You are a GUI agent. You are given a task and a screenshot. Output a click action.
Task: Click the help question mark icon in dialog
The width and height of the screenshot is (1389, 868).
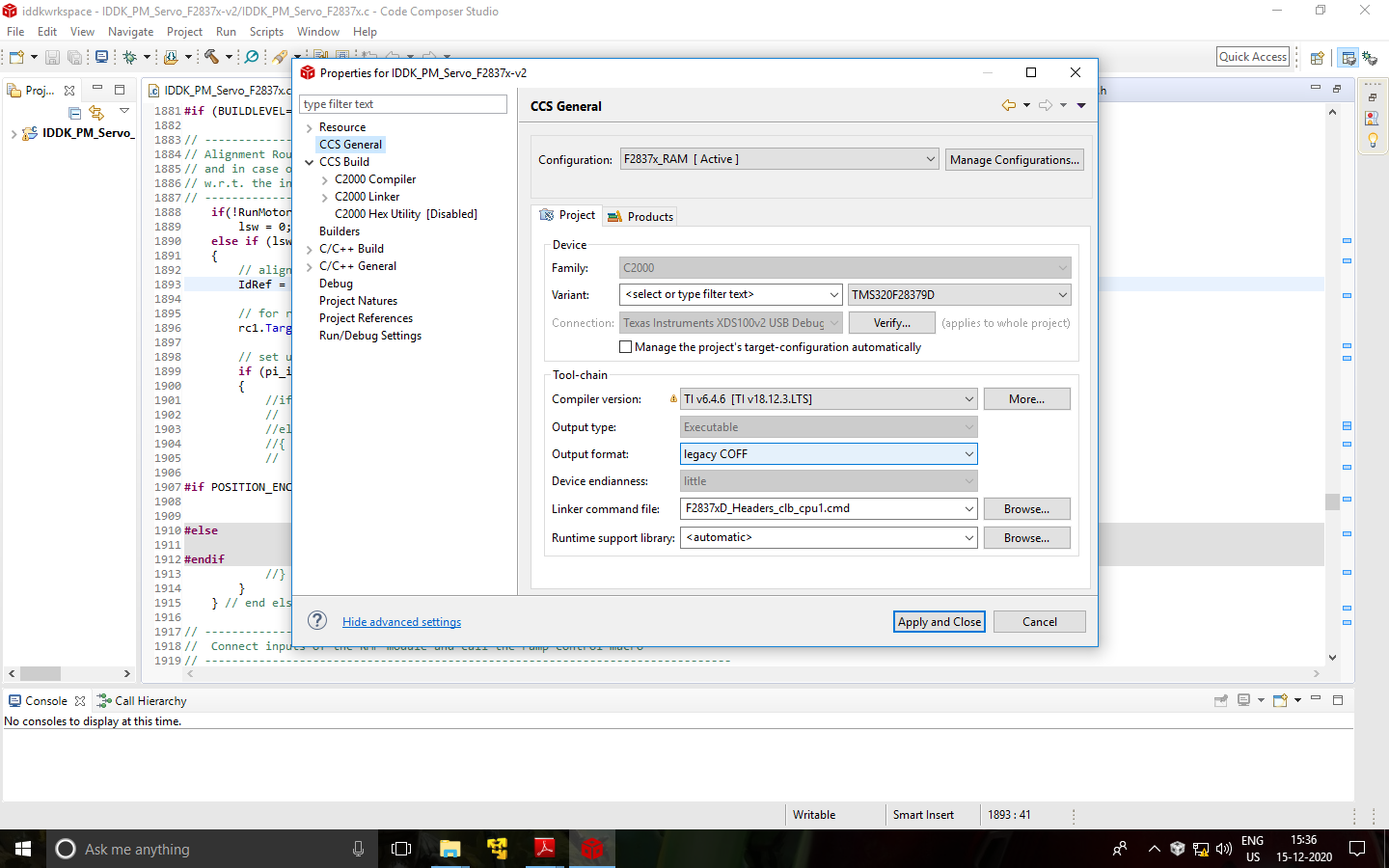317,620
